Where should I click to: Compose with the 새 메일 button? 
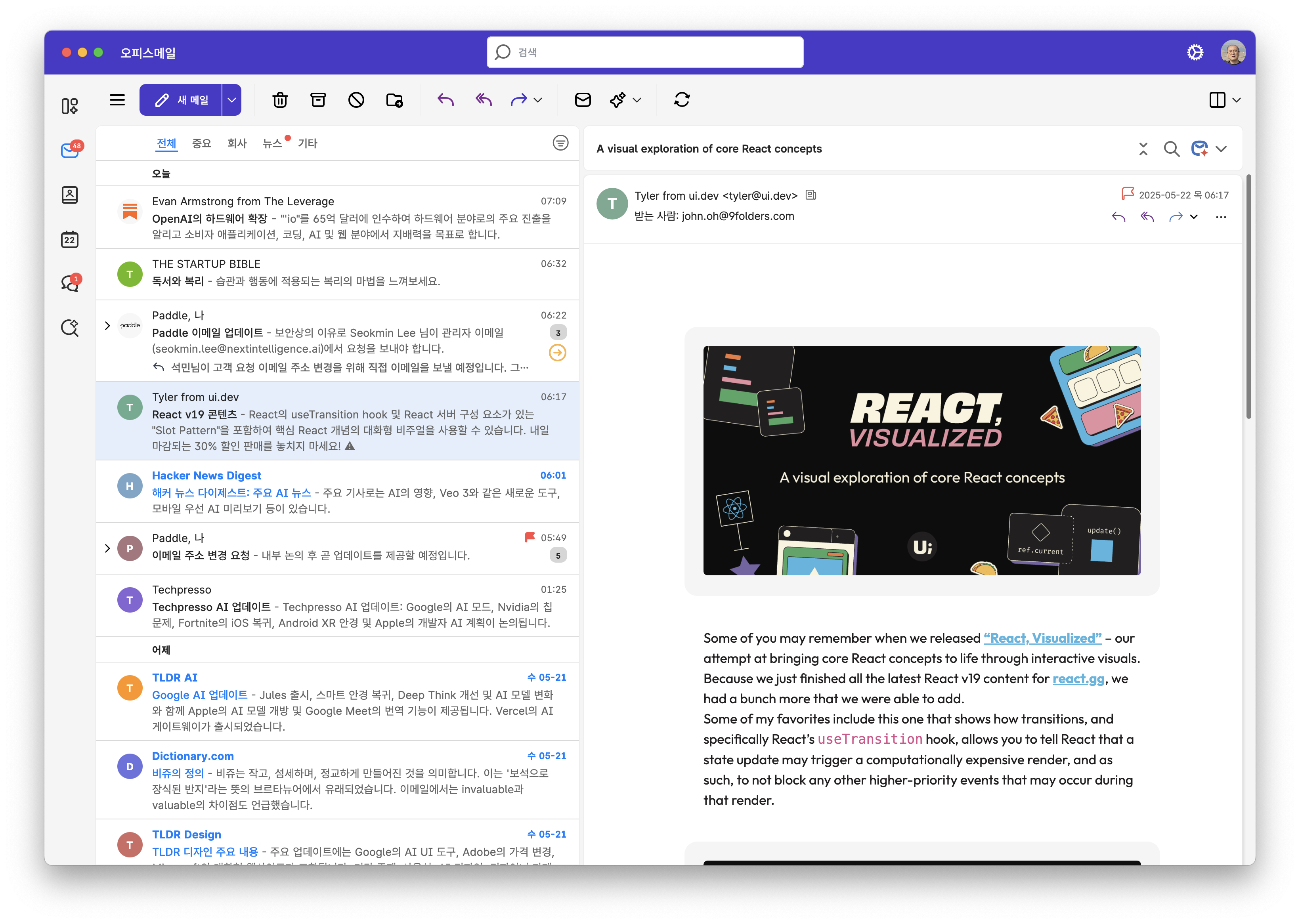coord(180,100)
